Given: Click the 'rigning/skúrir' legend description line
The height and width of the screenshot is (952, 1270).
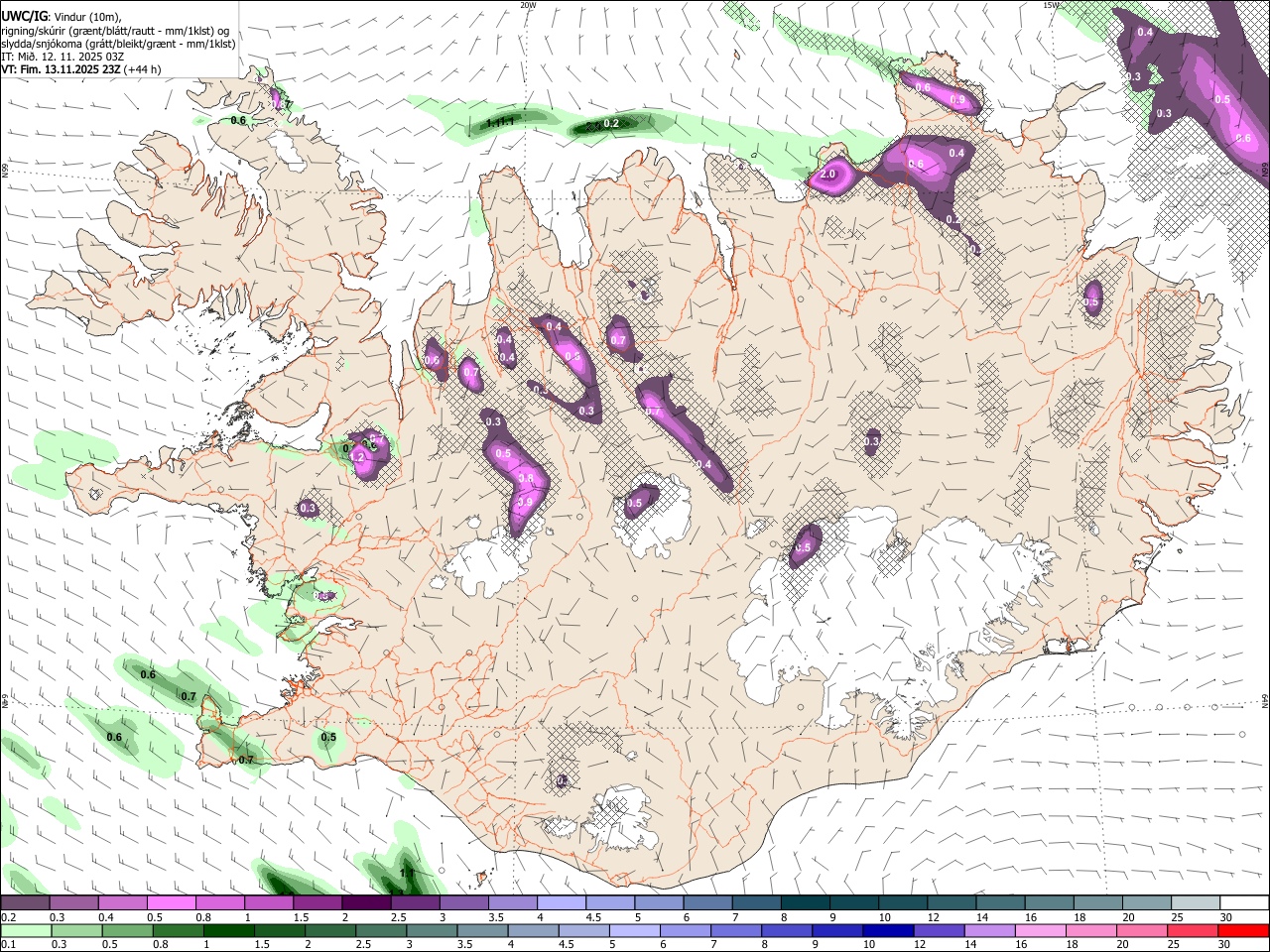Looking at the screenshot, I should (115, 30).
